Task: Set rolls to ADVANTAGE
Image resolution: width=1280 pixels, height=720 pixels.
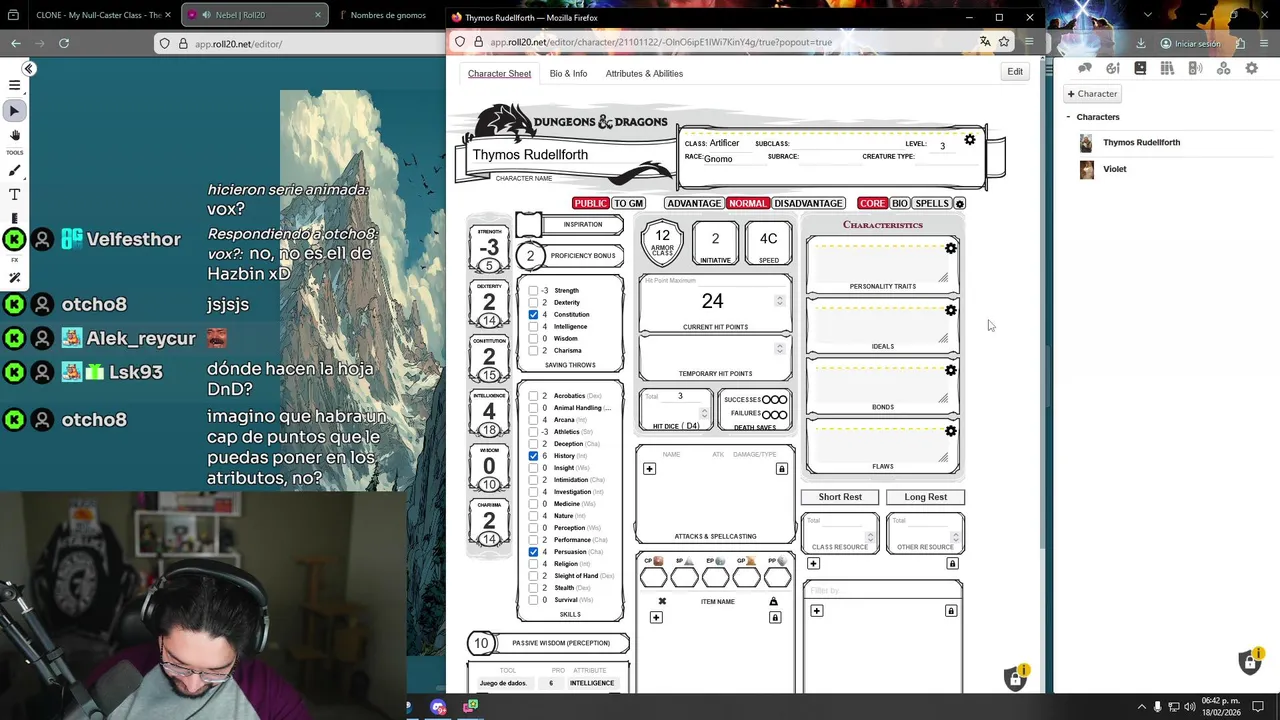Action: [694, 204]
